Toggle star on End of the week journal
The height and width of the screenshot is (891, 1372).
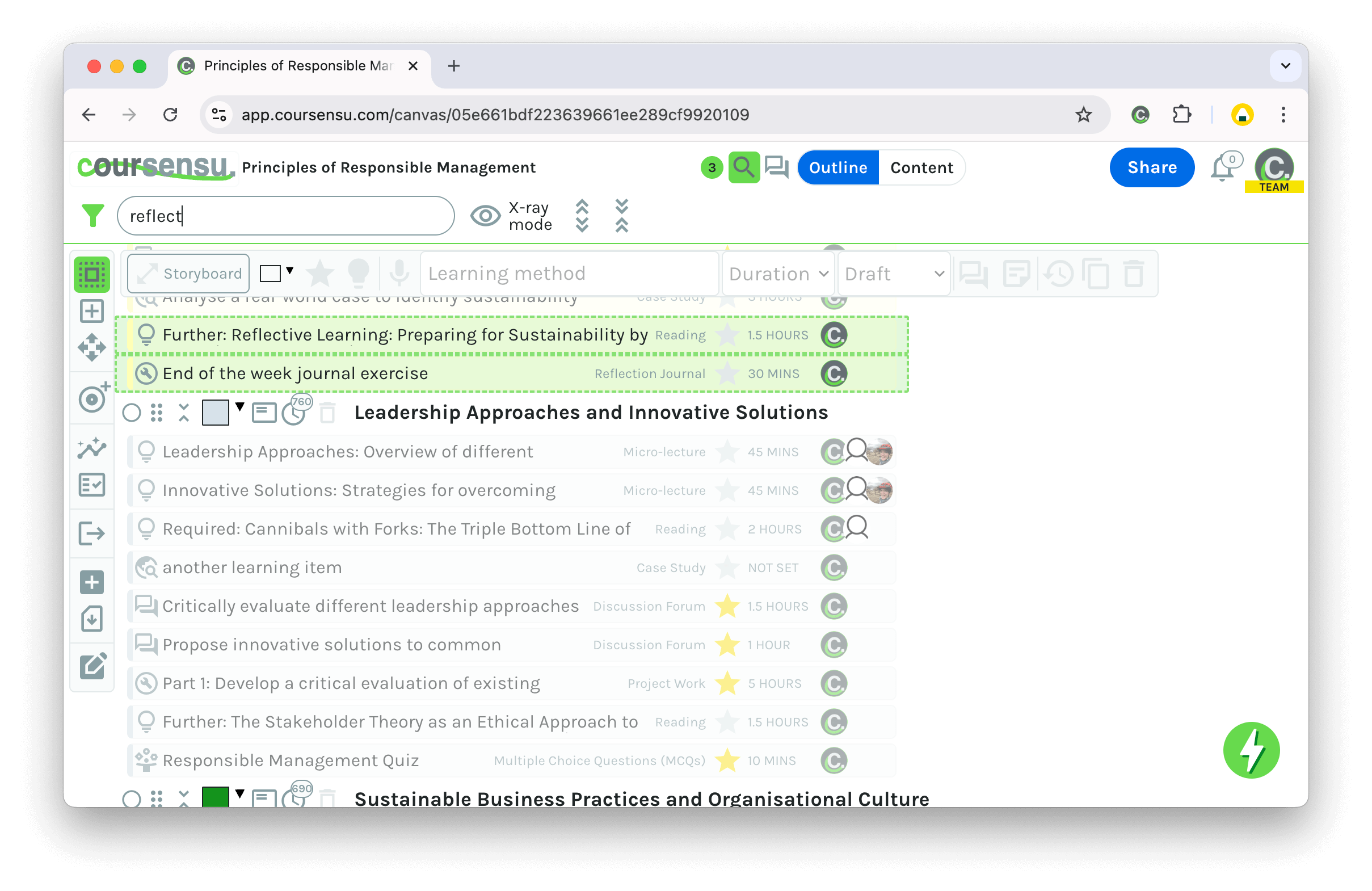(x=727, y=373)
